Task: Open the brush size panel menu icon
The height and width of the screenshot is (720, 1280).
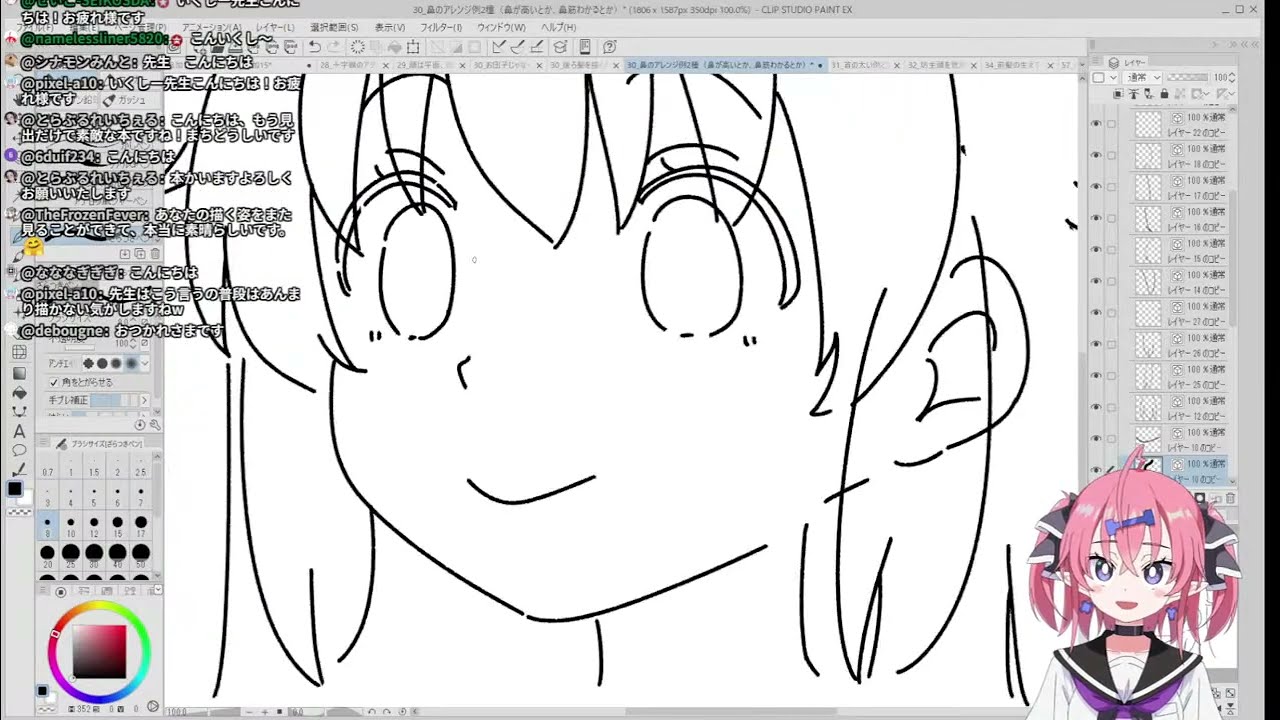Action: coord(42,443)
